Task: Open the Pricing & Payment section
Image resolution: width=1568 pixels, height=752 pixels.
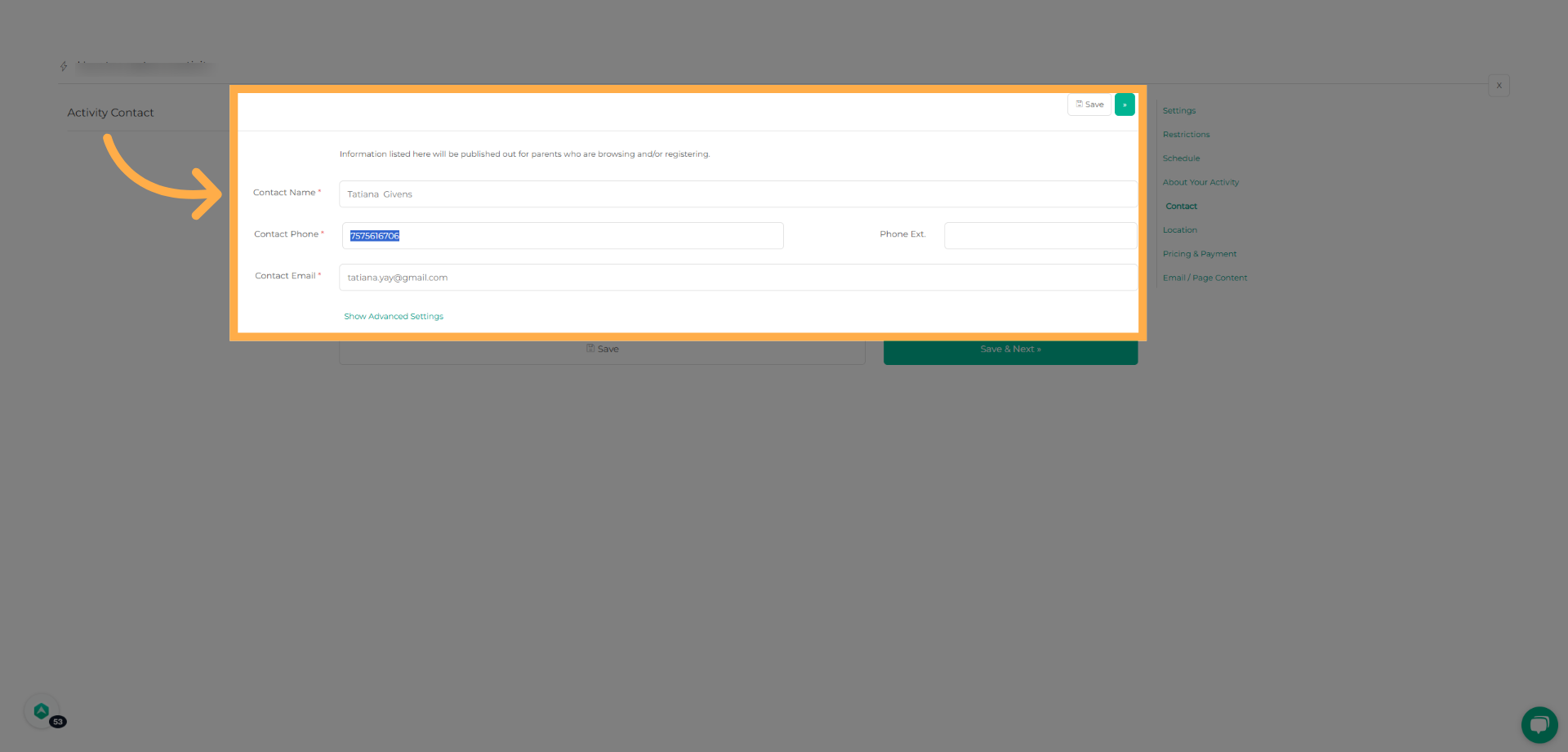Action: 1200,253
